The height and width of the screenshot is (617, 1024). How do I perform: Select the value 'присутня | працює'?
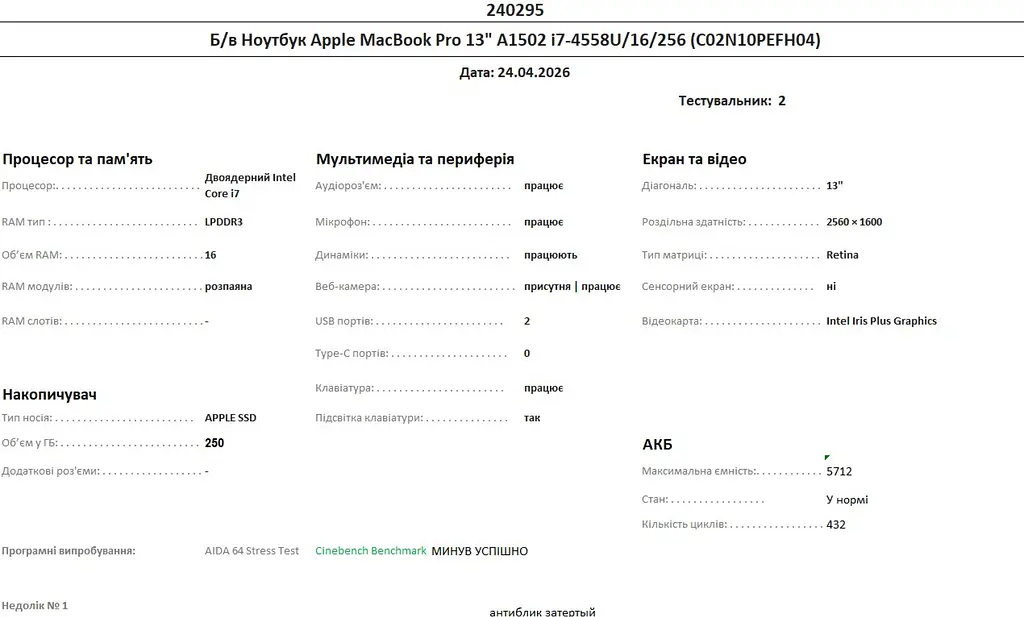[572, 287]
